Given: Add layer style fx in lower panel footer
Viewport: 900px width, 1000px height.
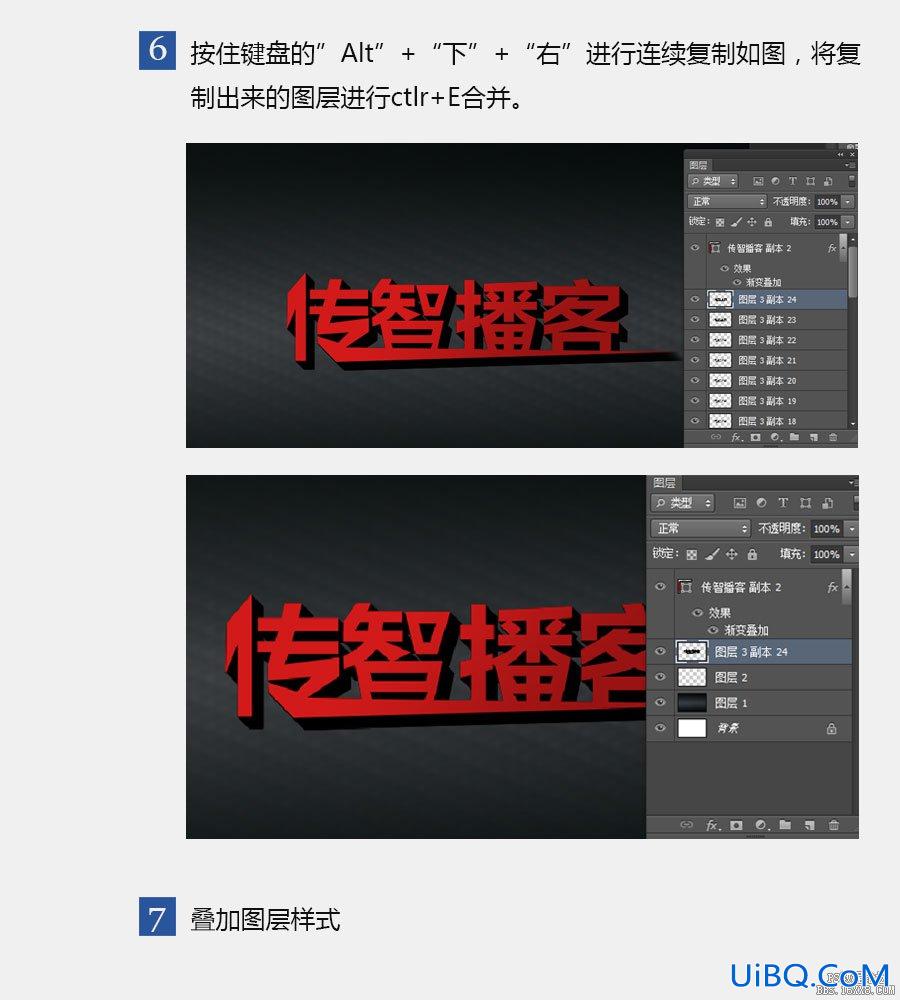Looking at the screenshot, I should [713, 825].
